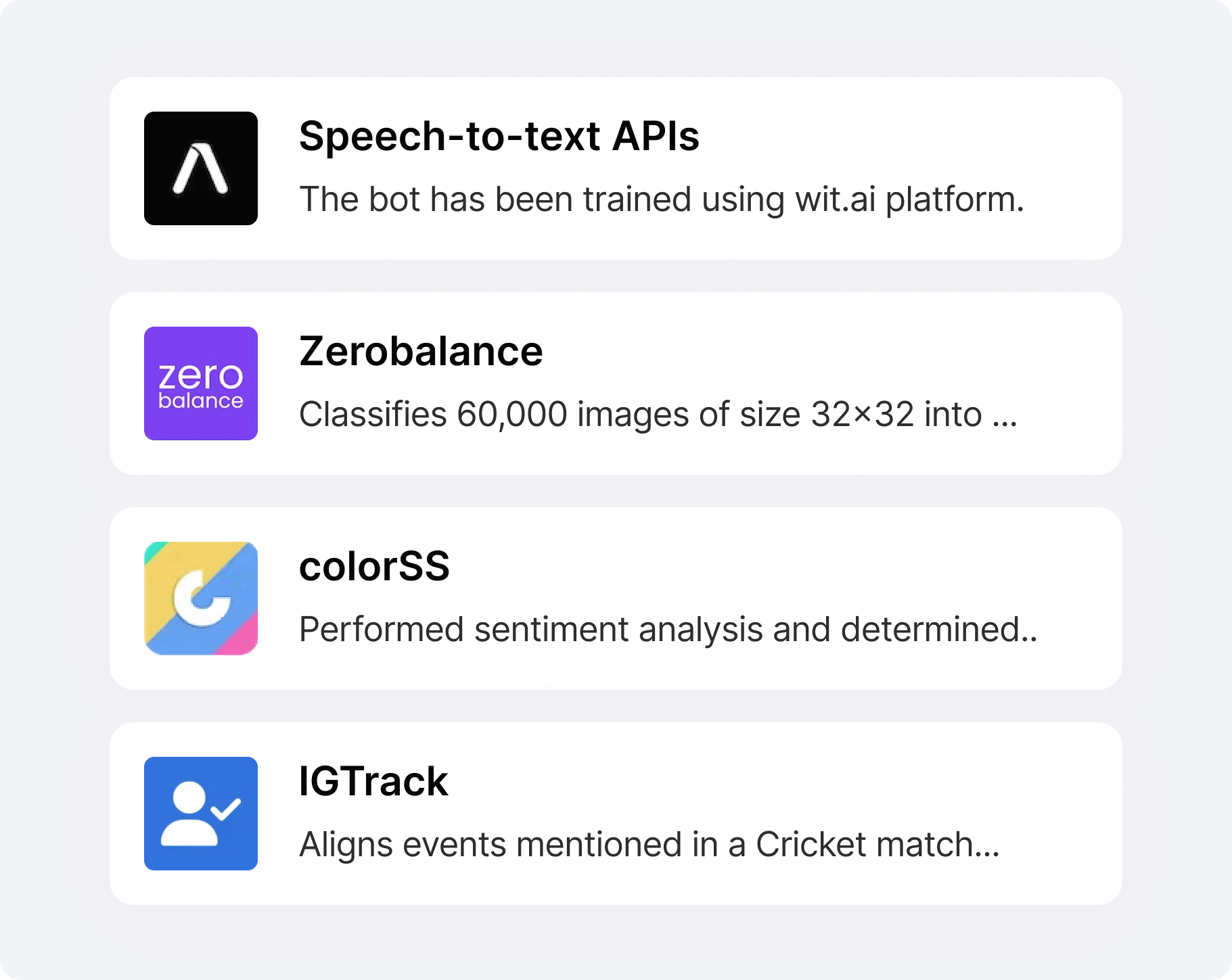Click the wit.ai platform description text
The height and width of the screenshot is (980, 1232).
click(661, 200)
